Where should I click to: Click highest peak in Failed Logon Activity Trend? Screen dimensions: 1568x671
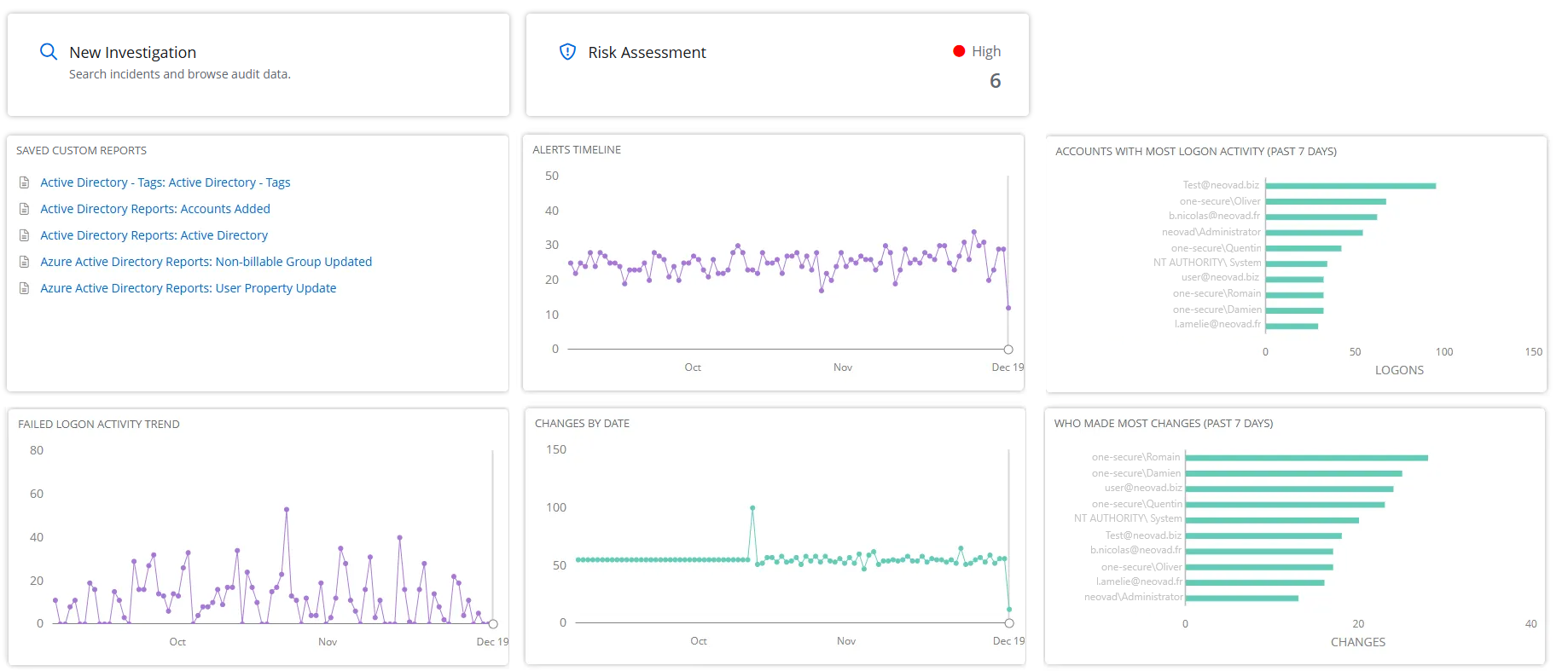coord(287,510)
